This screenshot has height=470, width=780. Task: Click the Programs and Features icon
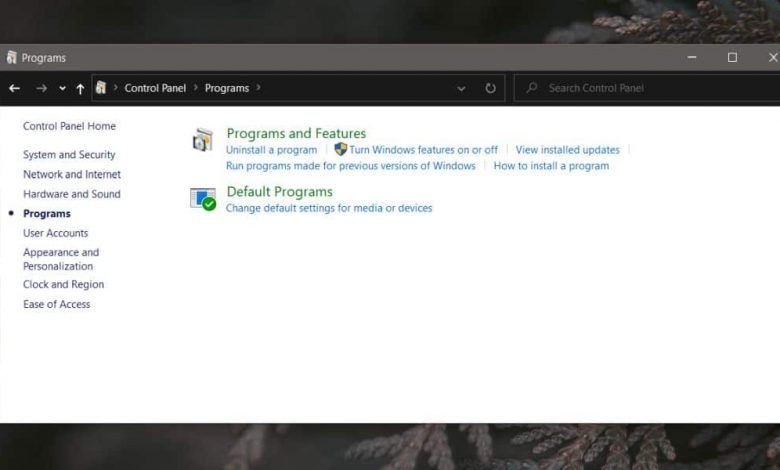point(203,140)
